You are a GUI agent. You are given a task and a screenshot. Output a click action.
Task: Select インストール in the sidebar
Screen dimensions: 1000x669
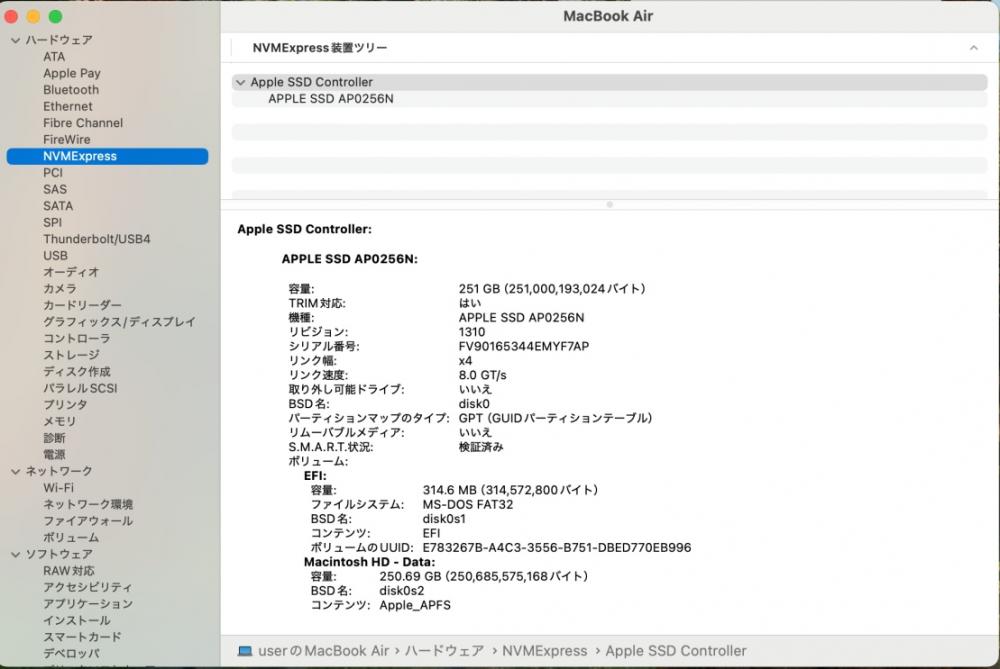coord(77,621)
